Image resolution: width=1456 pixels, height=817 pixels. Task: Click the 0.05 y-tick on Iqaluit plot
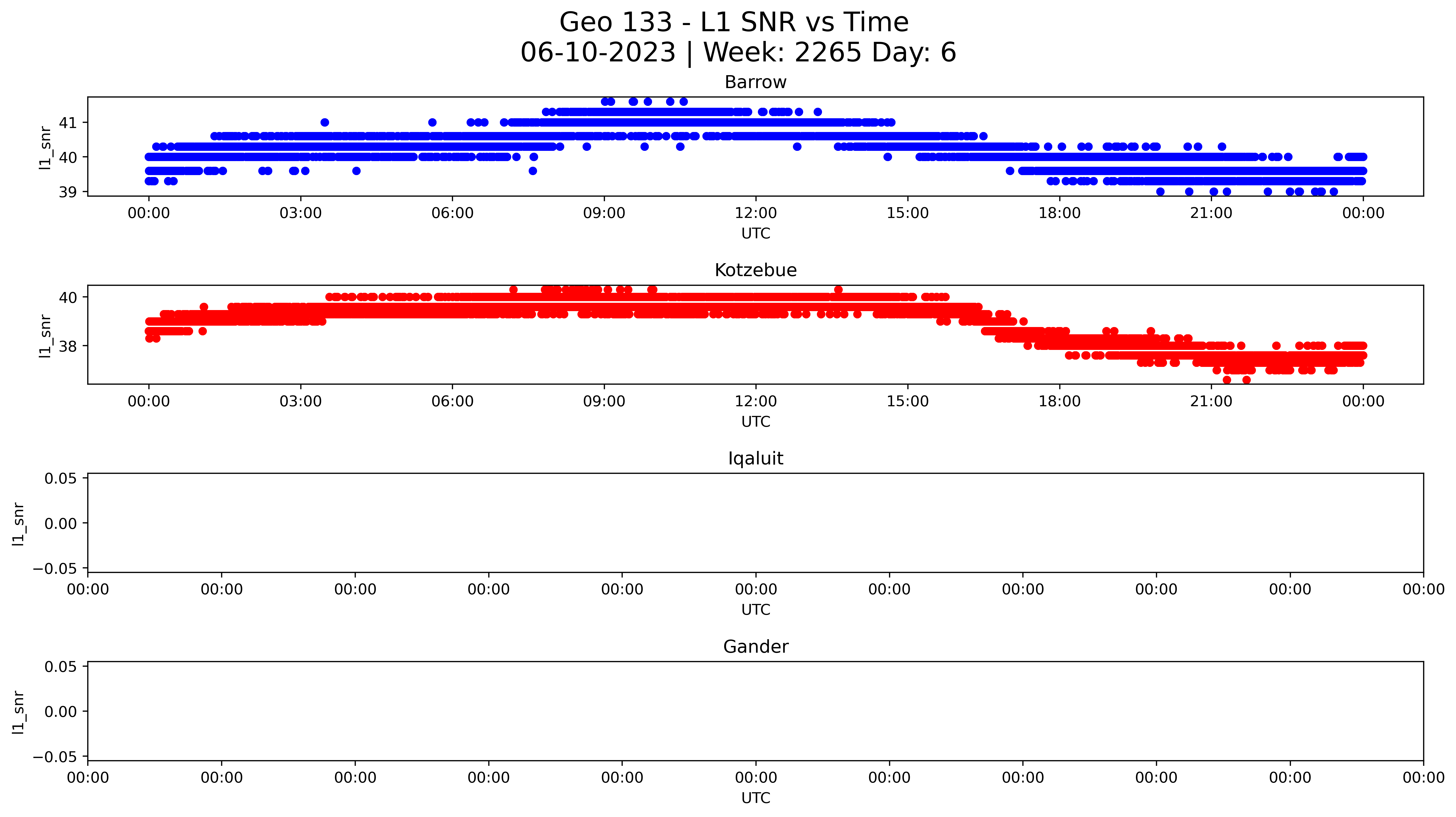tap(61, 479)
